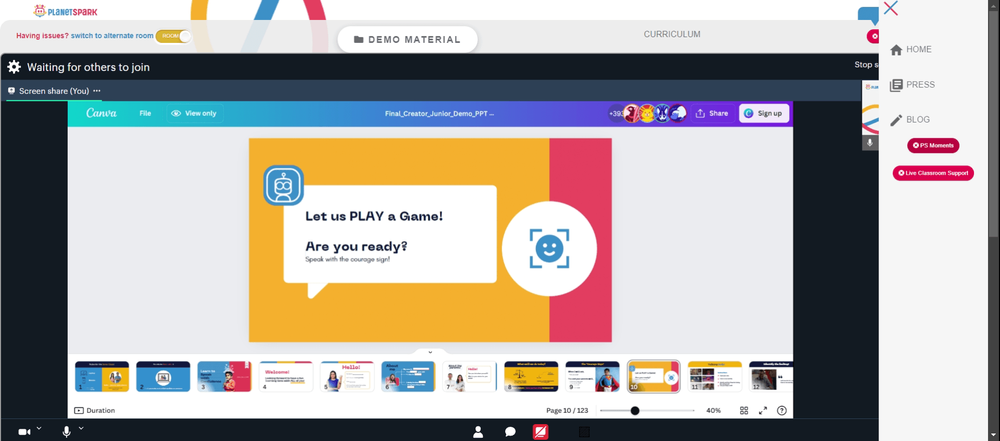
Task: Select slide thumbnail 9
Action: [592, 377]
